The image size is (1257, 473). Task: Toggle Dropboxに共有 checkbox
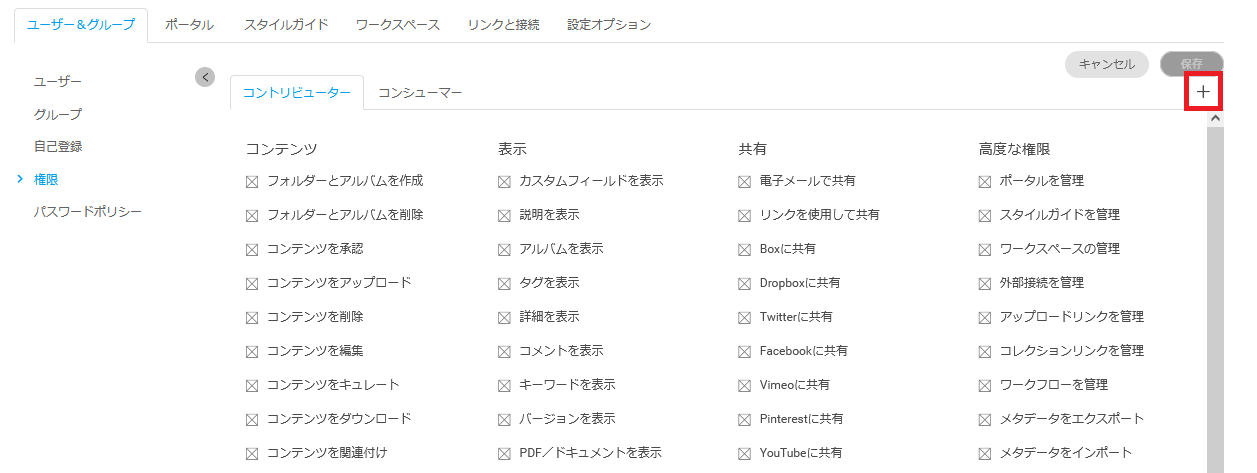click(744, 283)
